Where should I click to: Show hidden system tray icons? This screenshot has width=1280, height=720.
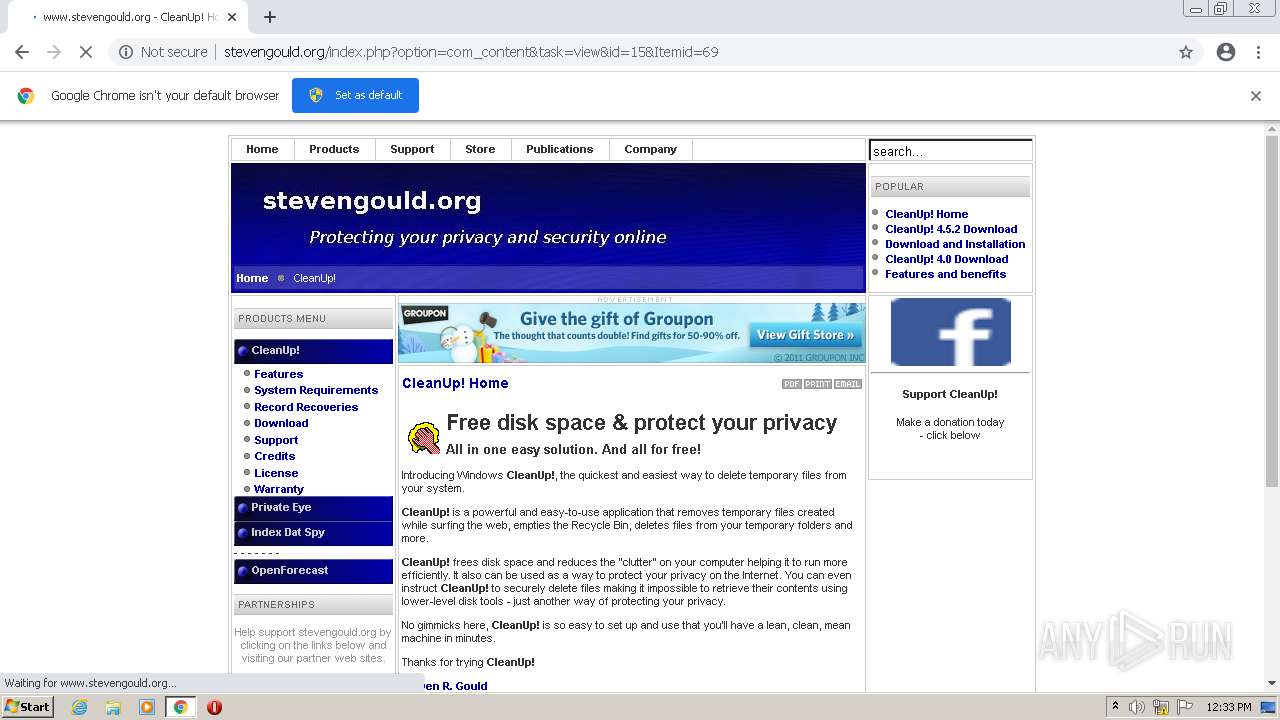1115,707
